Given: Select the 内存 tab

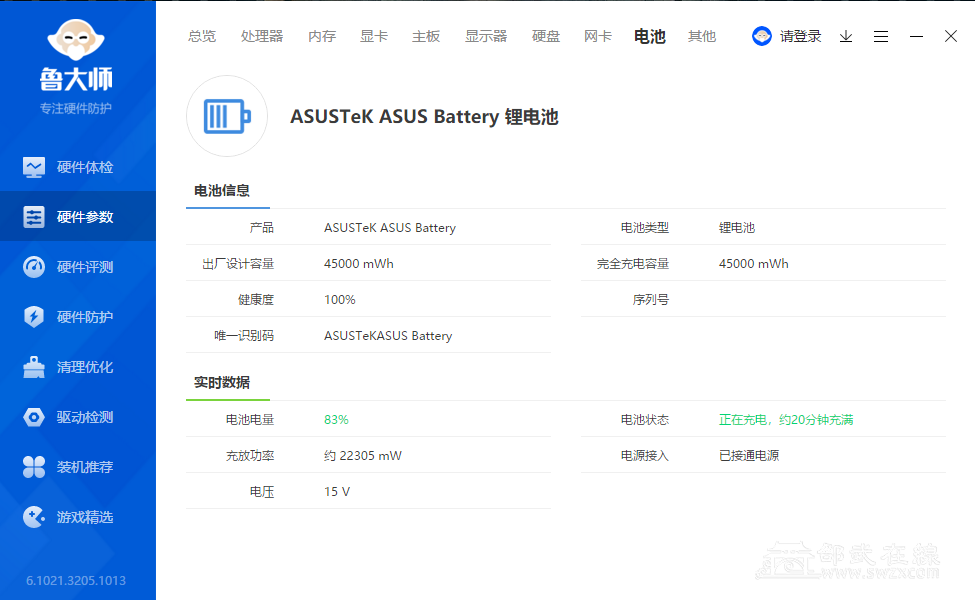Looking at the screenshot, I should point(322,36).
